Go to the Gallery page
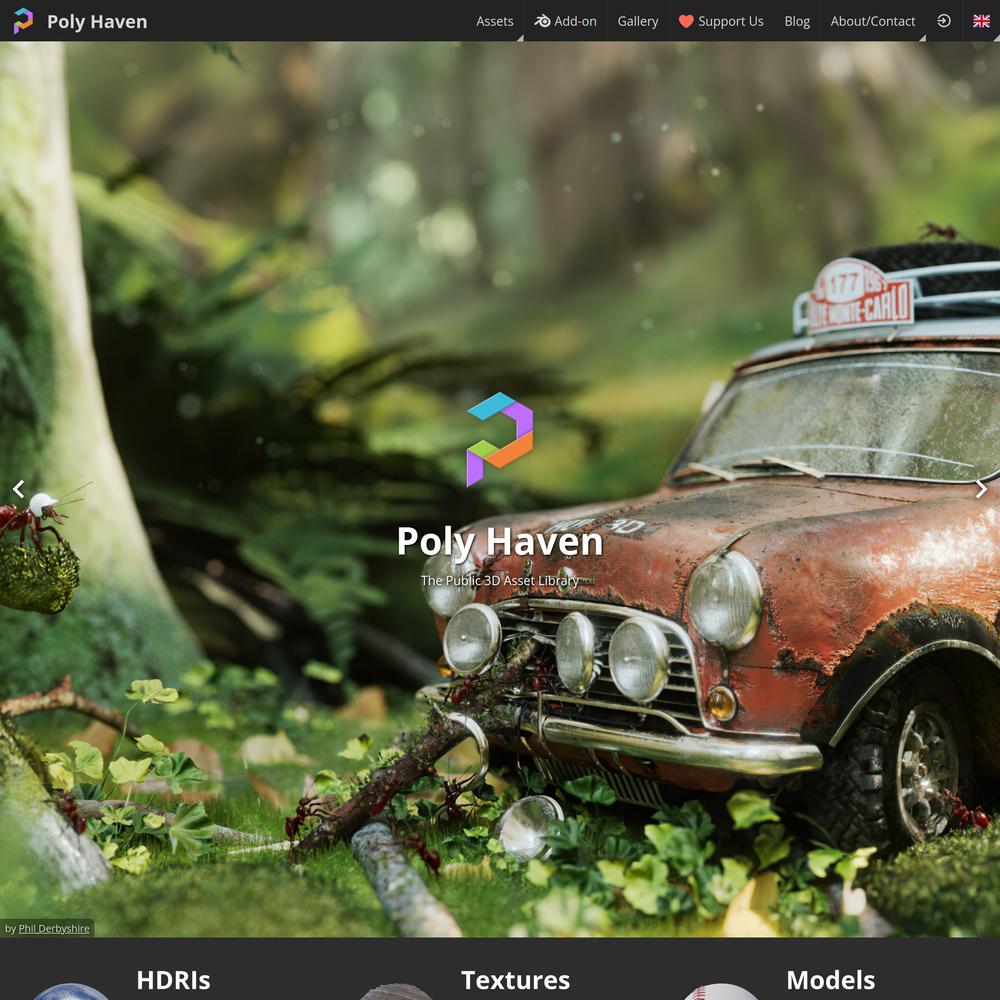Image resolution: width=1000 pixels, height=1000 pixels. pyautogui.click(x=638, y=21)
